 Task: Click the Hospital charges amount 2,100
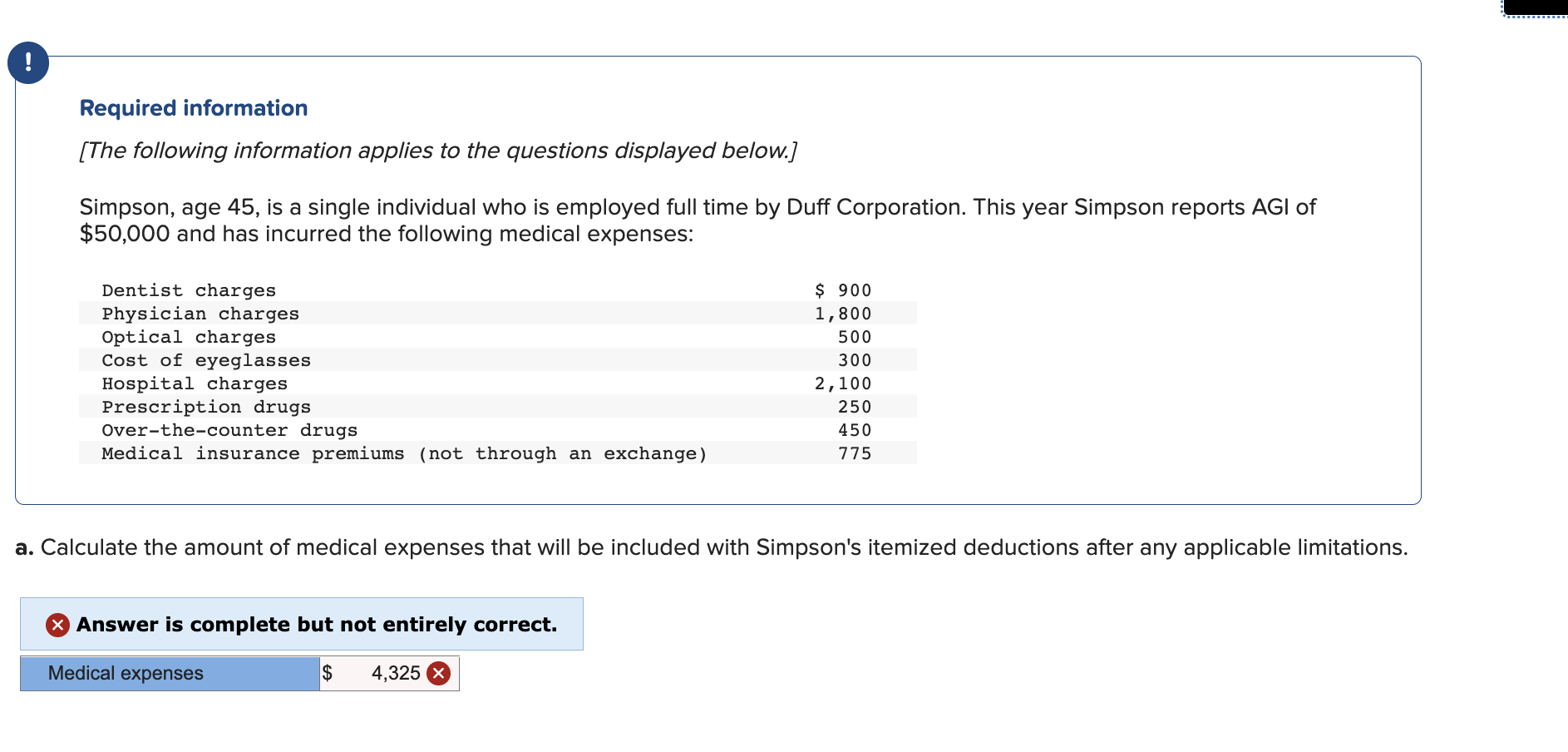point(843,383)
